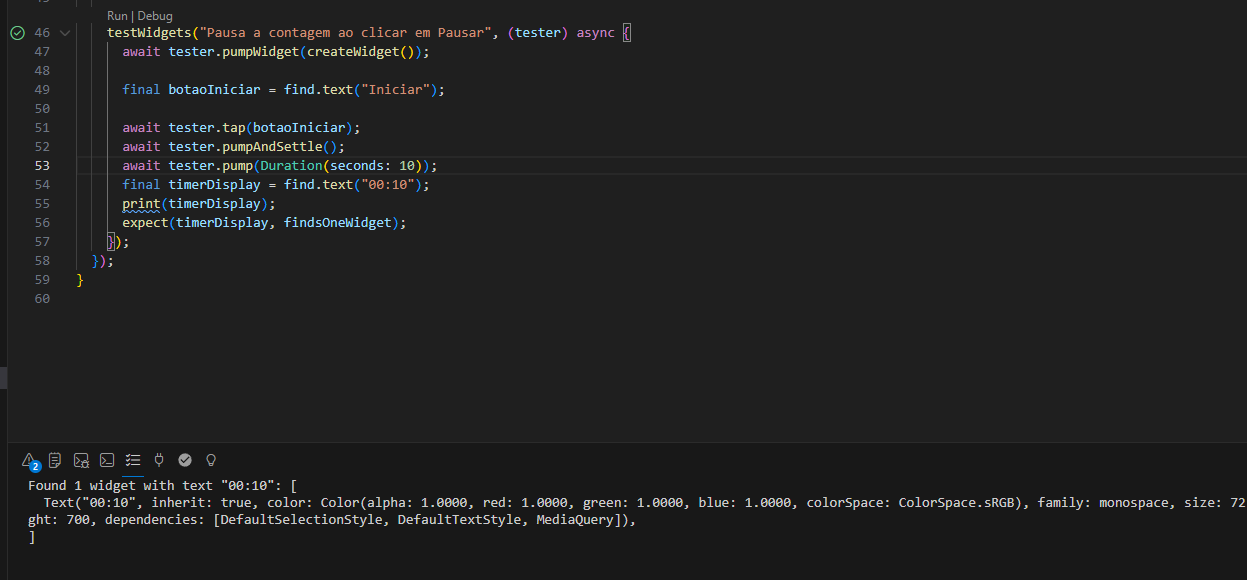Click line number 53 in the gutter
1247x580 pixels.
tap(42, 165)
